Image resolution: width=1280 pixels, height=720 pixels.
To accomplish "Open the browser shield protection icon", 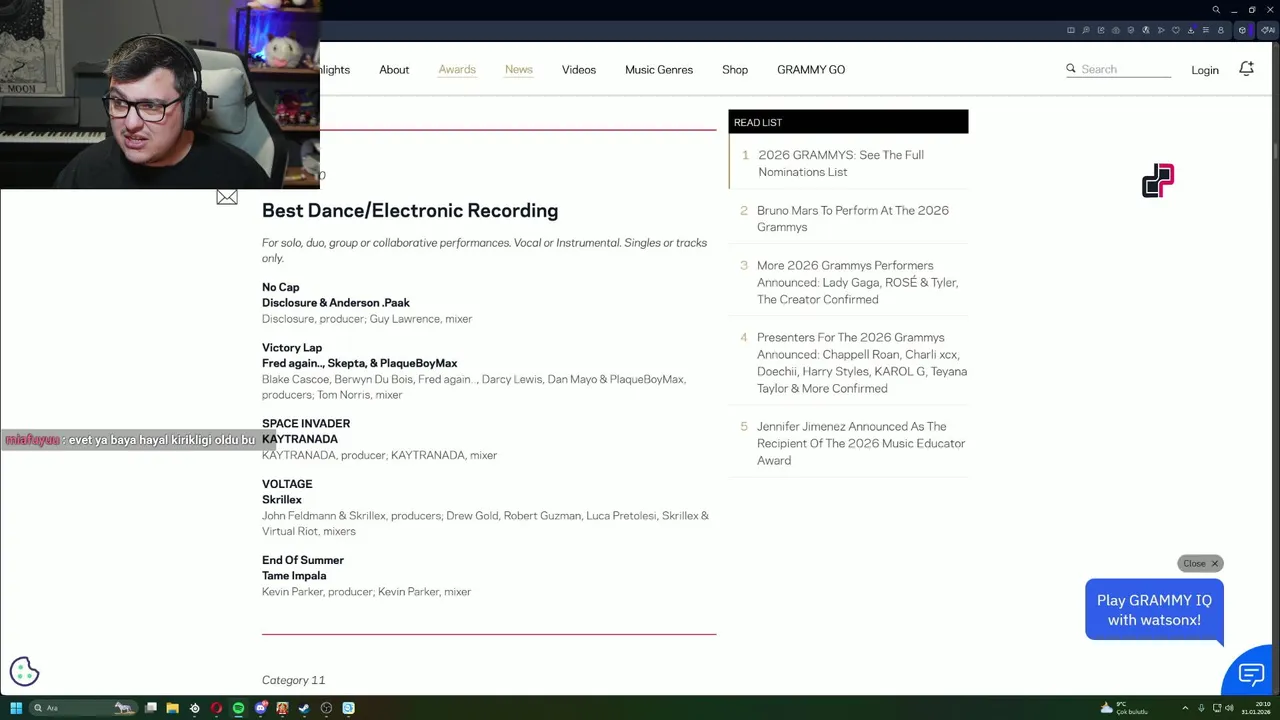I will tap(1131, 30).
